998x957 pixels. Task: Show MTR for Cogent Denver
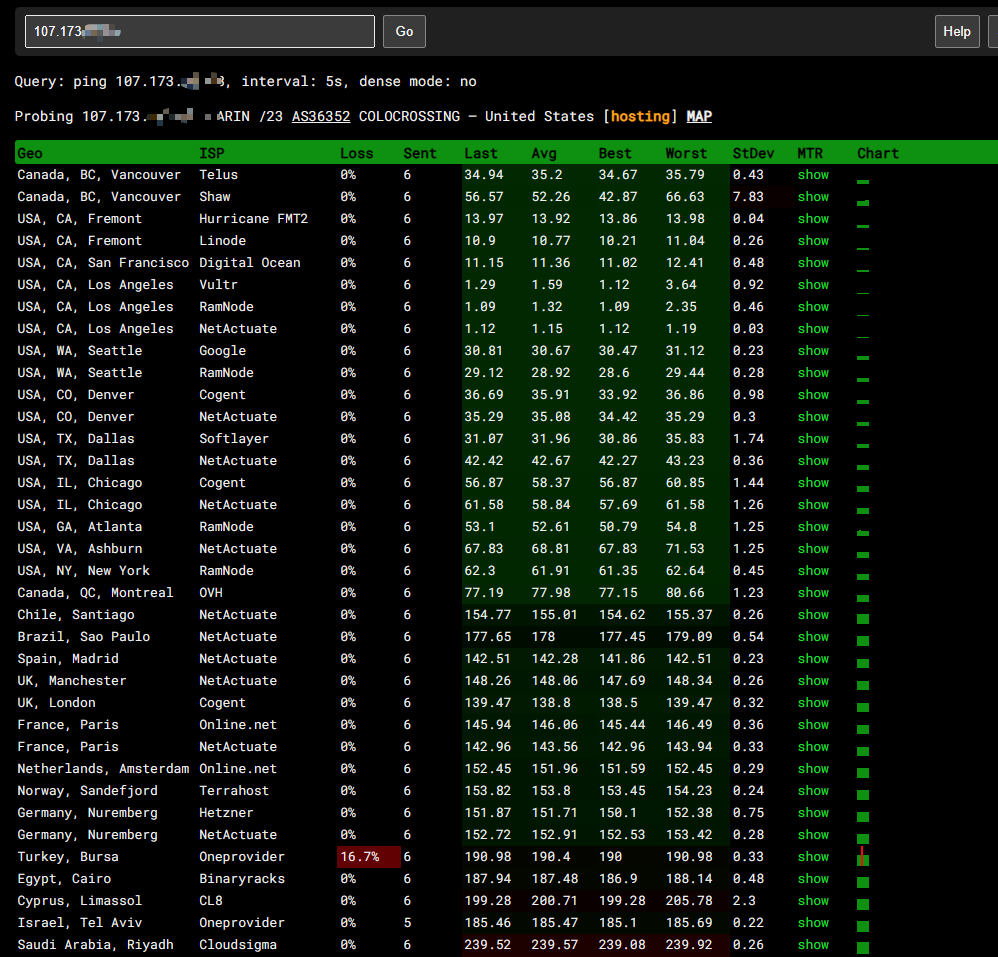click(813, 395)
